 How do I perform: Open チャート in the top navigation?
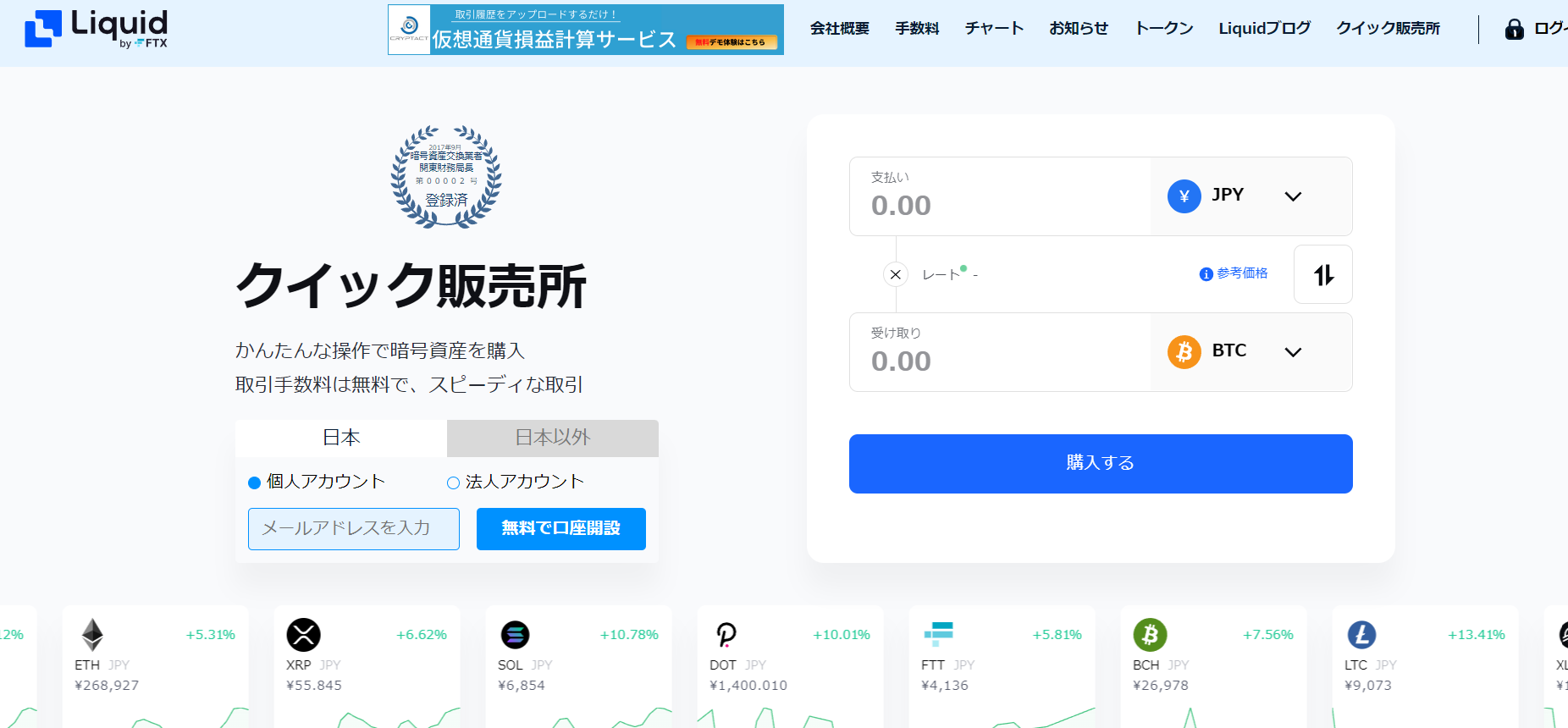pyautogui.click(x=994, y=29)
